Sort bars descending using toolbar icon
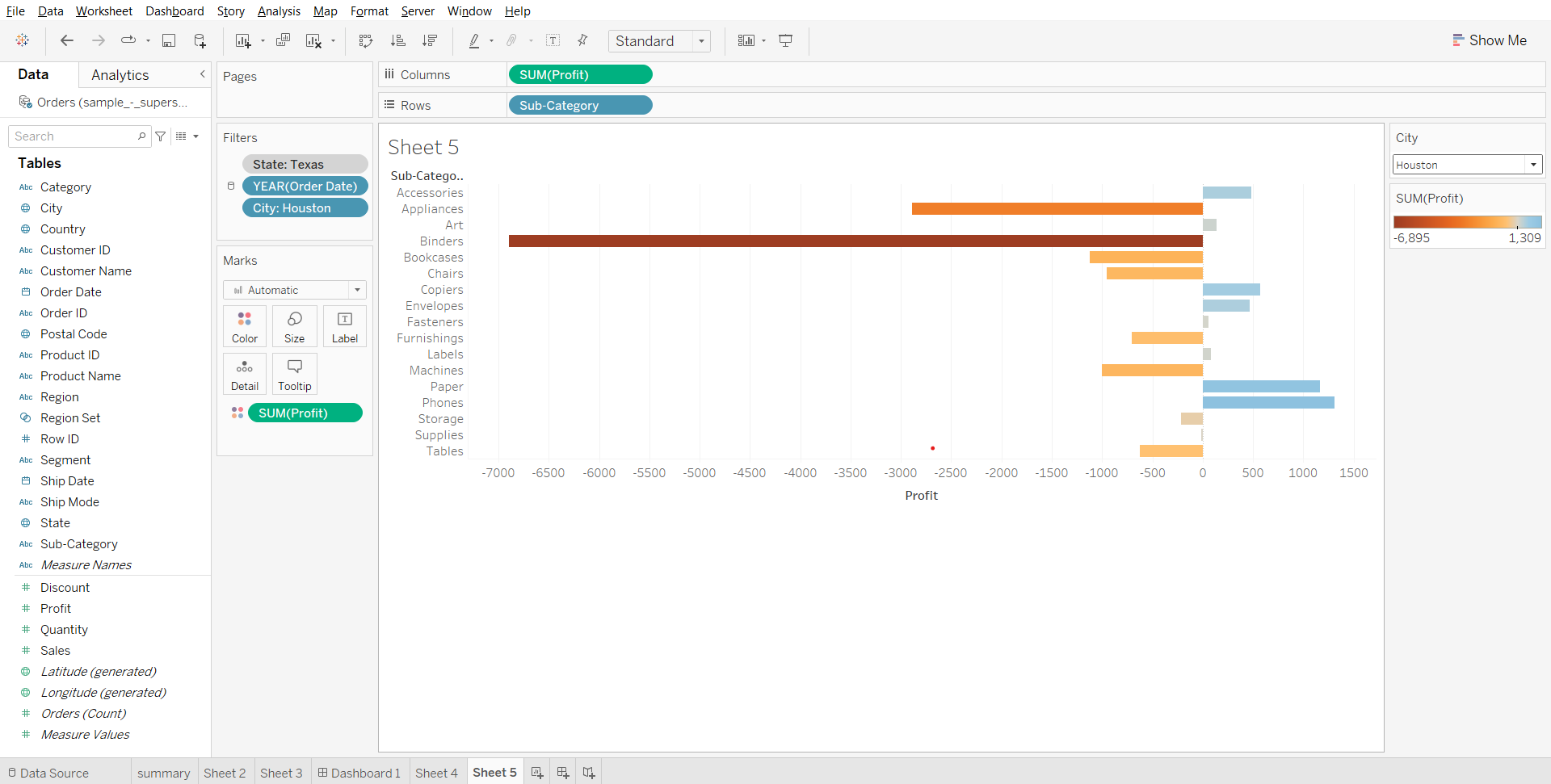 430,40
